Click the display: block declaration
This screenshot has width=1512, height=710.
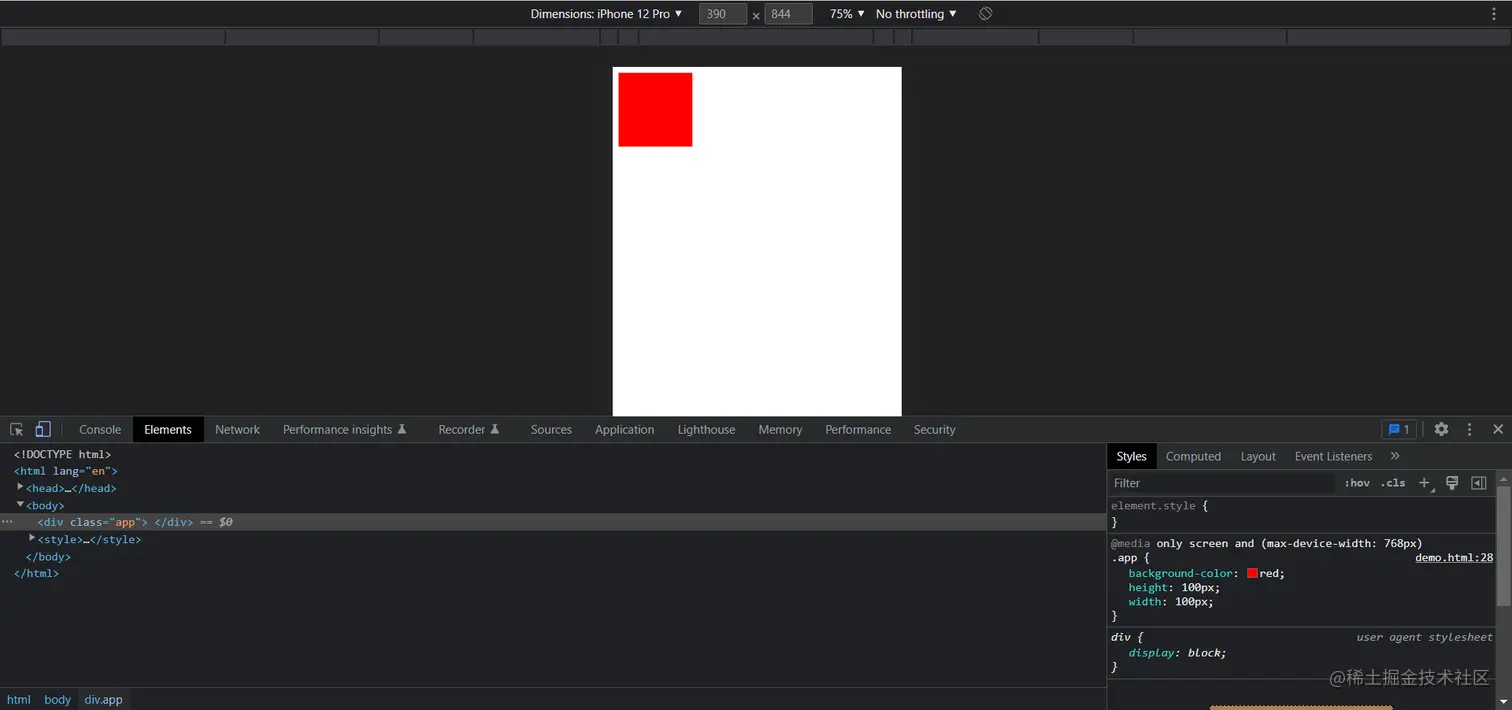coord(1177,652)
